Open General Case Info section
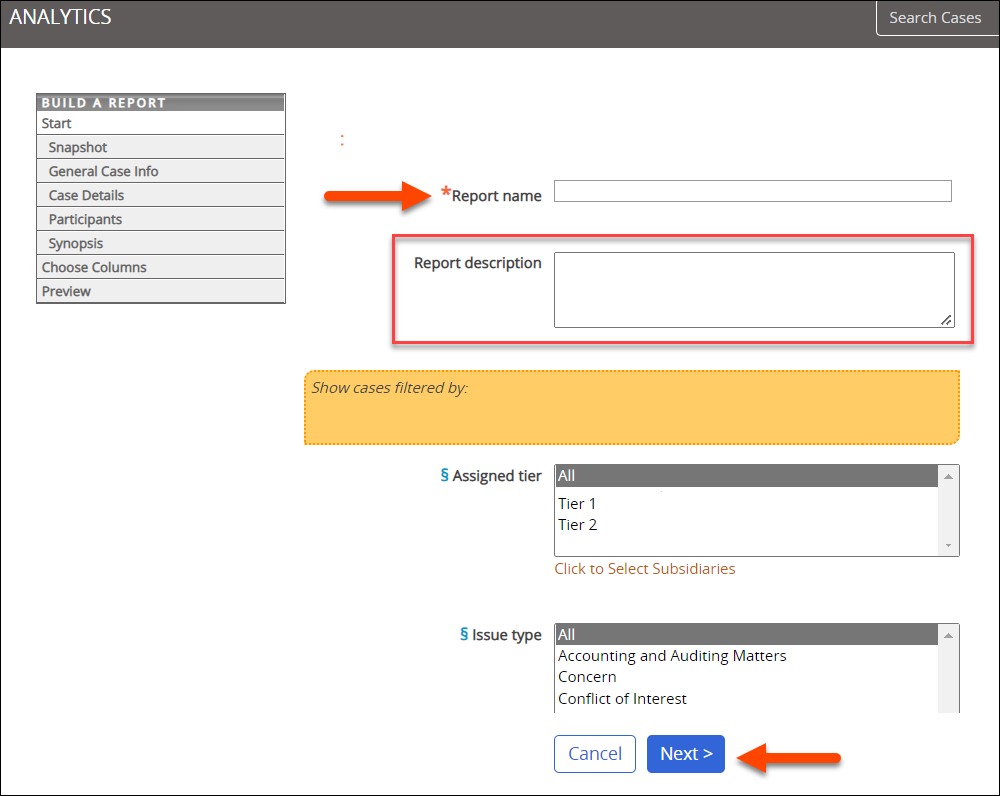This screenshot has height=796, width=1000. (x=103, y=171)
